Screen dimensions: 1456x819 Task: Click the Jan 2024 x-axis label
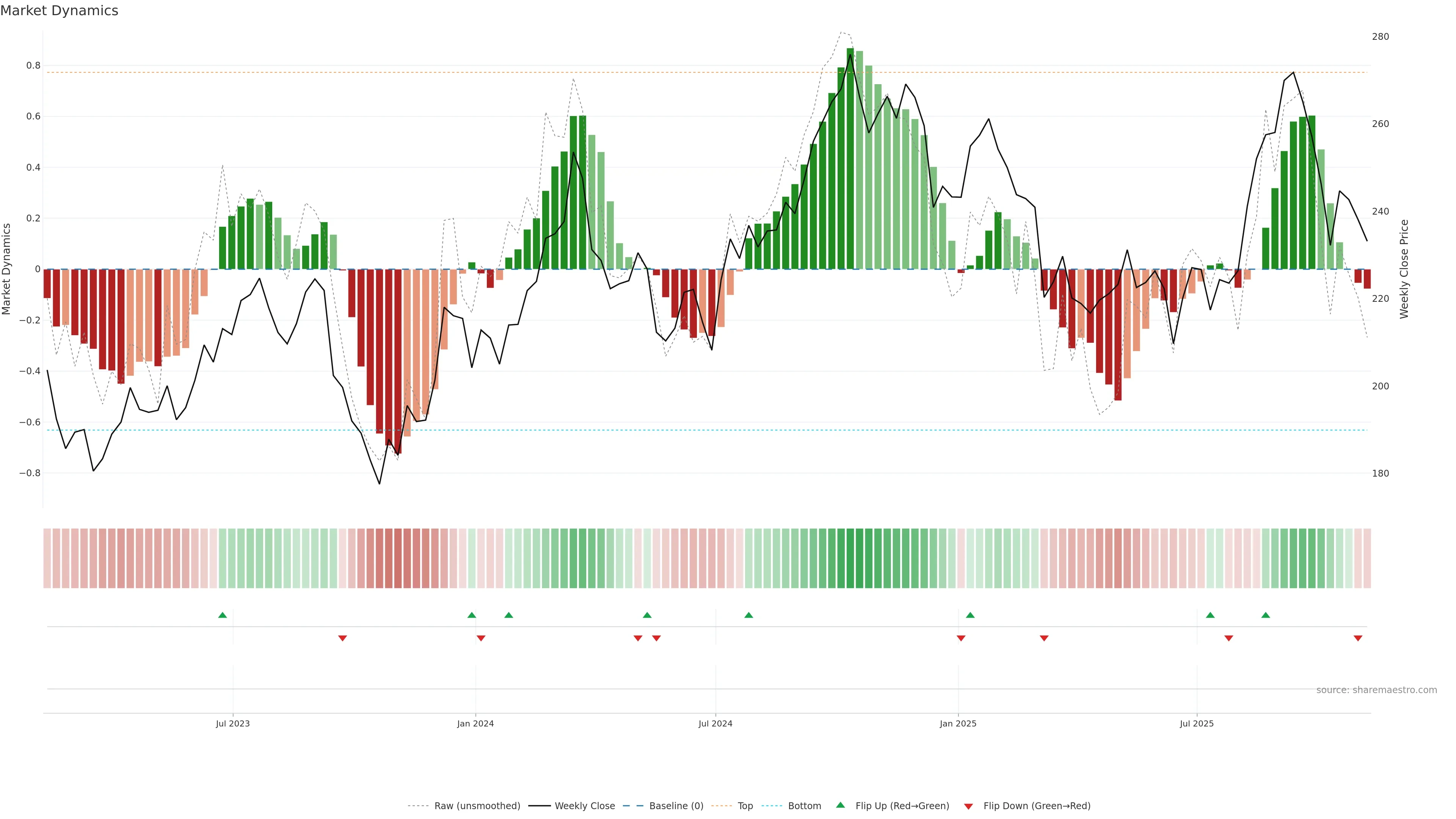(475, 723)
